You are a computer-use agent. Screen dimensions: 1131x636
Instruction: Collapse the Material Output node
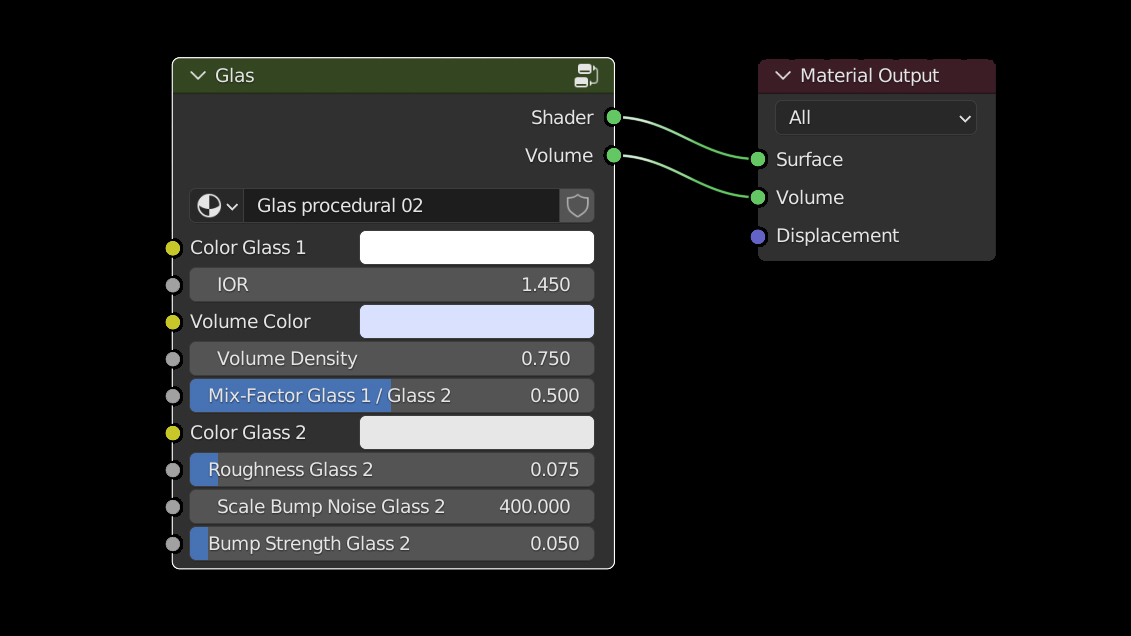point(783,76)
